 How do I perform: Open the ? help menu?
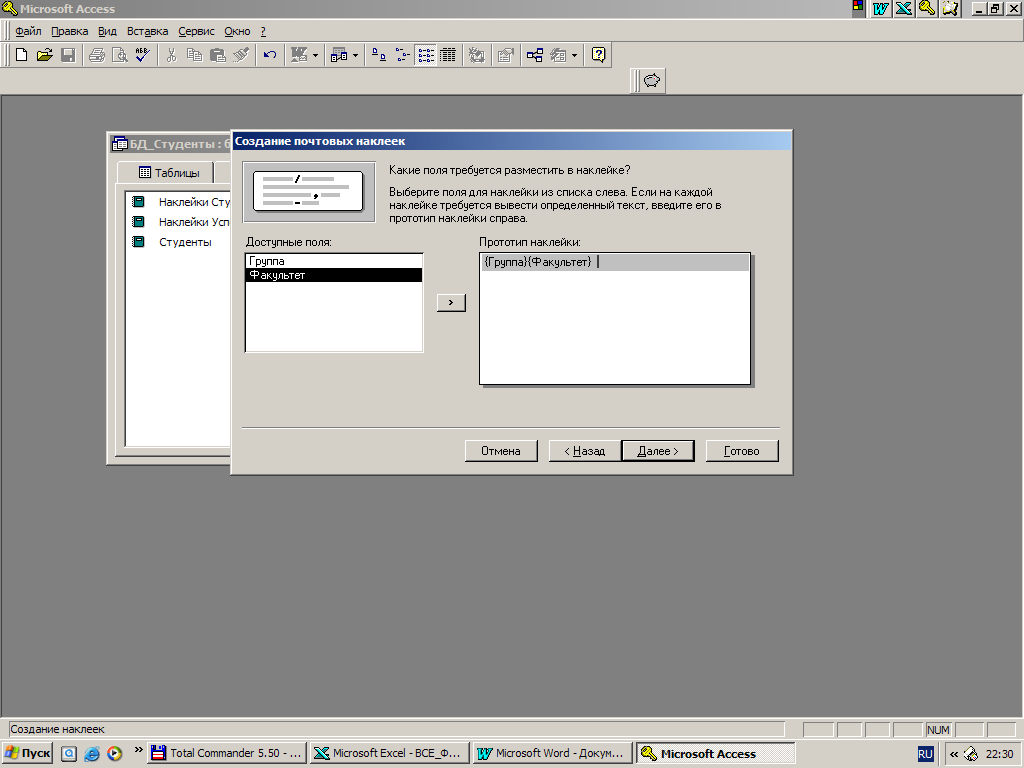(263, 31)
